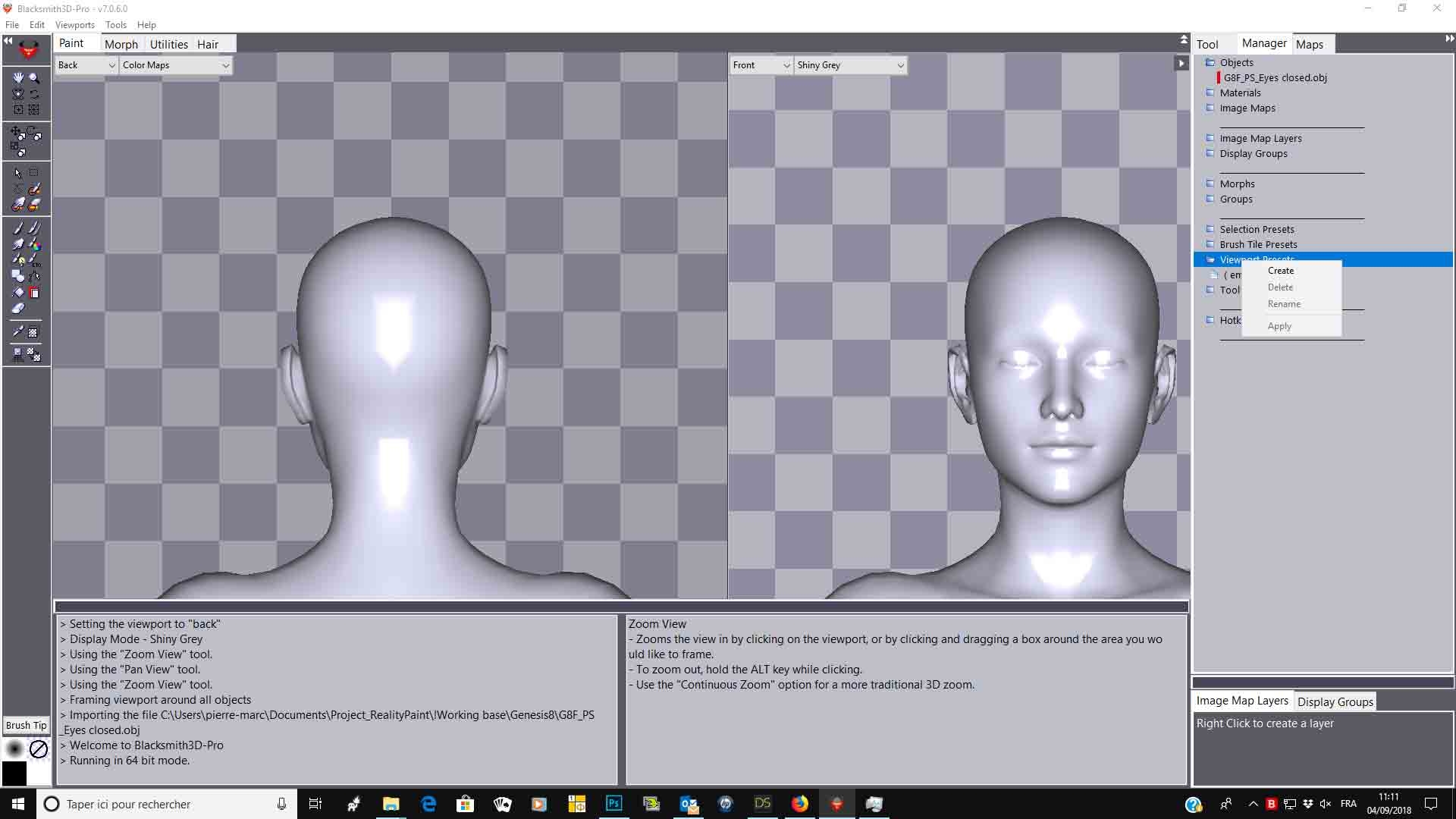Choose Create from the context menu

1291,271
